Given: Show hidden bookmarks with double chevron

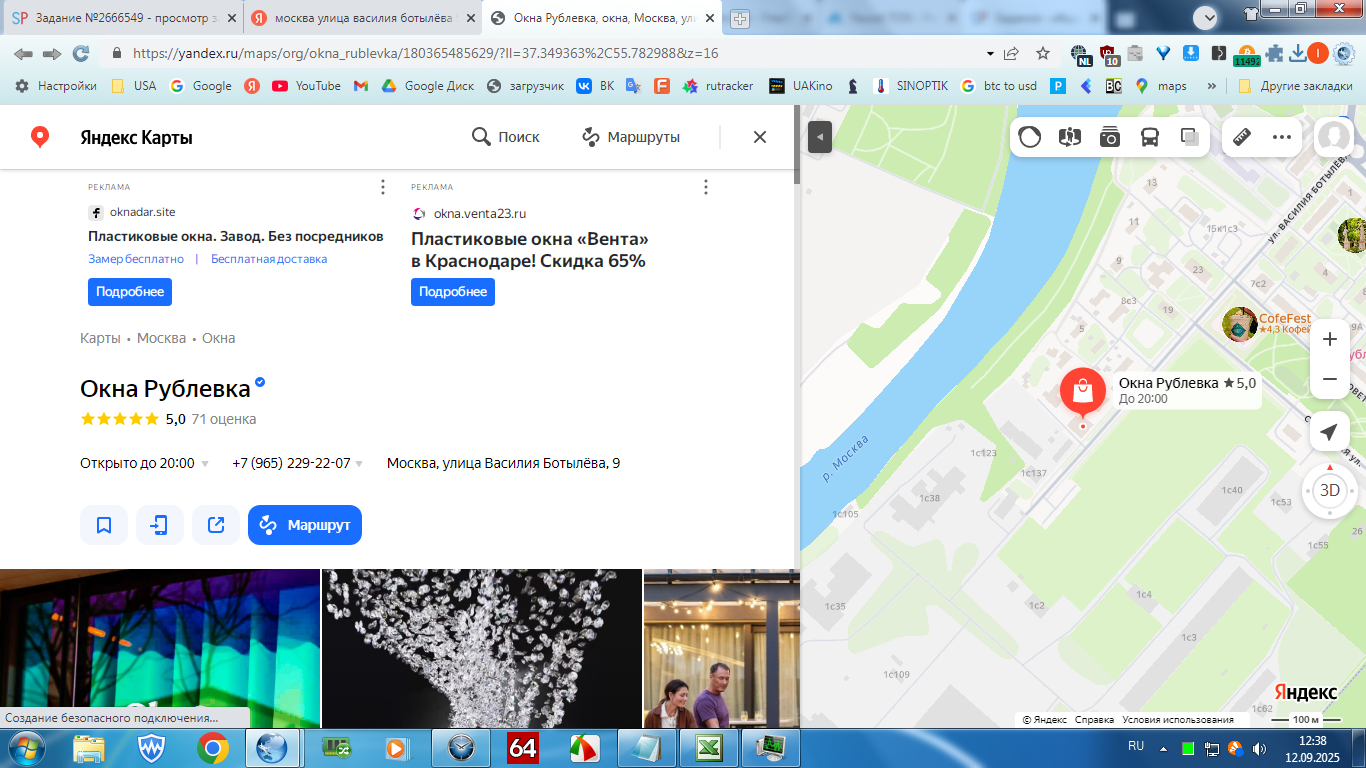Looking at the screenshot, I should (1212, 86).
